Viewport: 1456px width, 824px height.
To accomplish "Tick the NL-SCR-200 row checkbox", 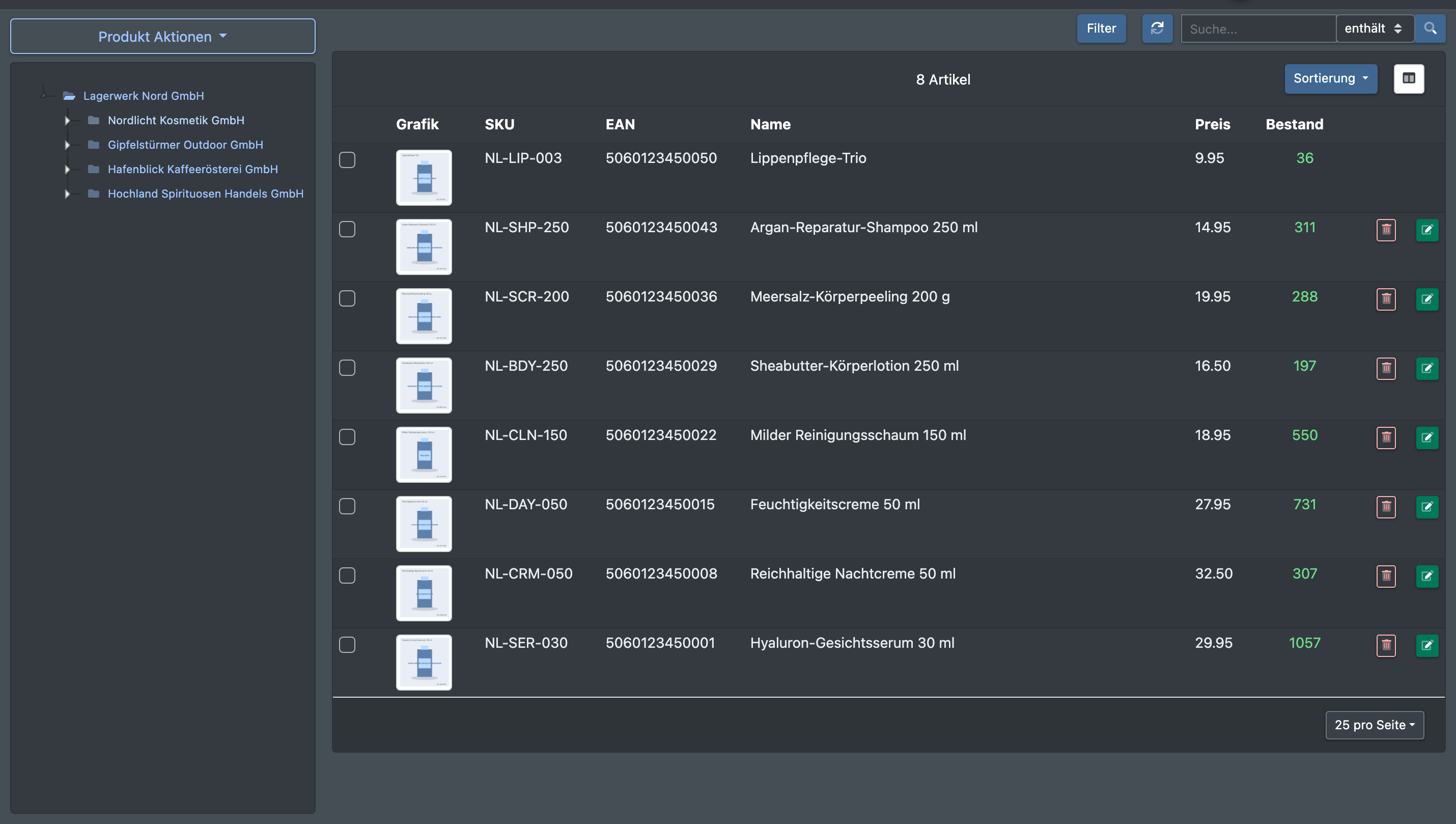I will (x=347, y=298).
